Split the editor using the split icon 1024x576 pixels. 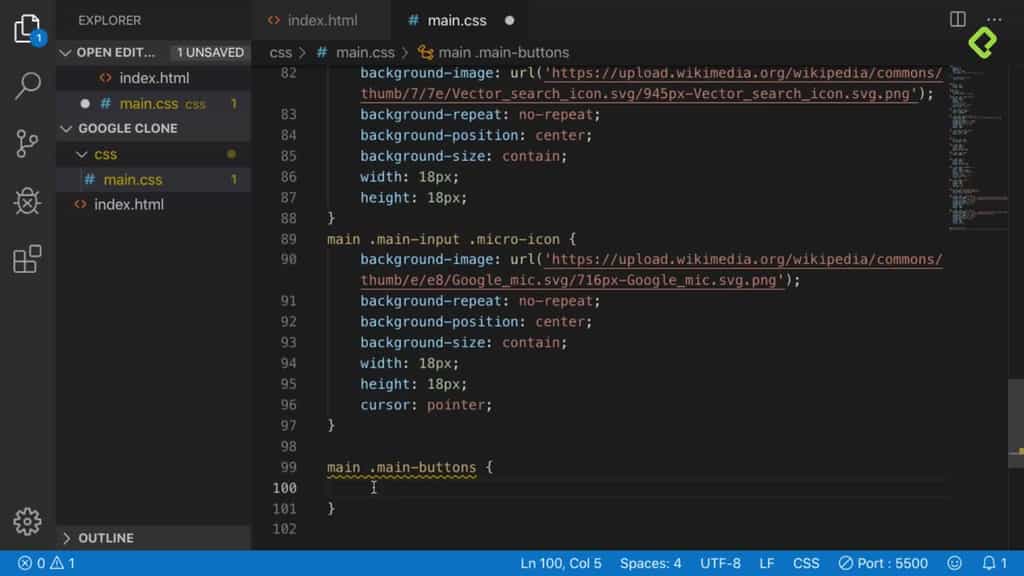pos(960,20)
